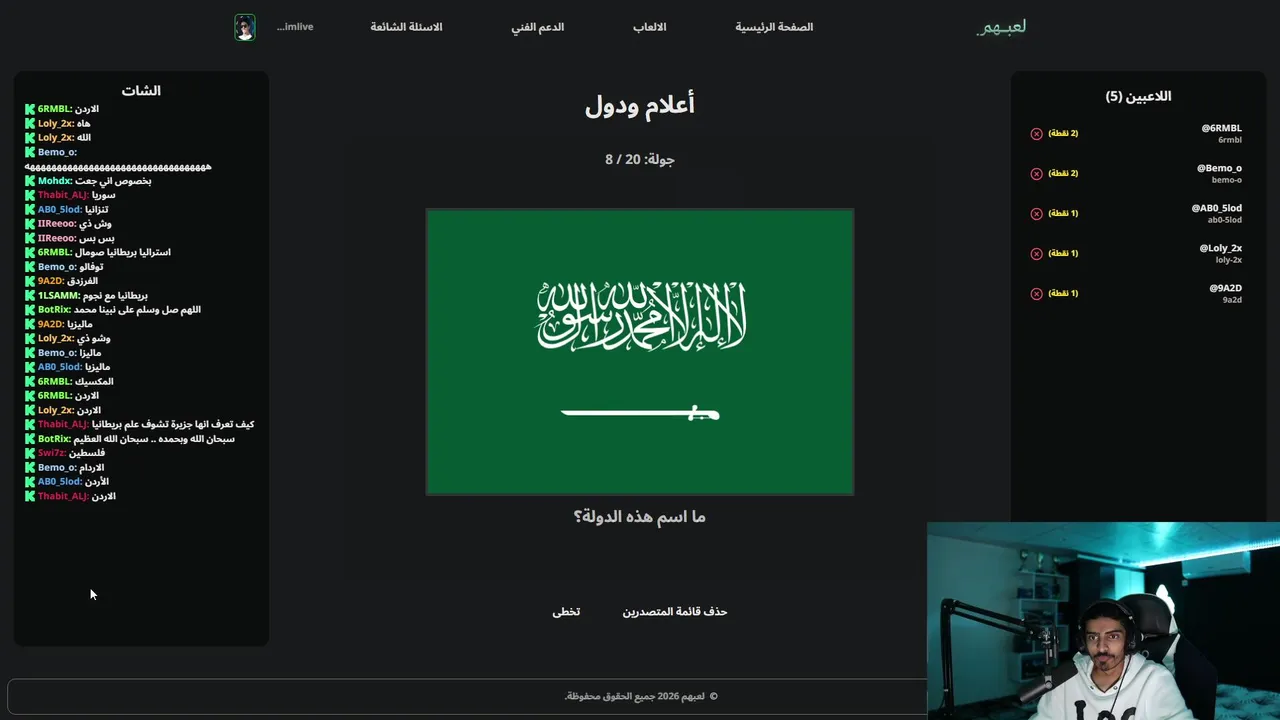This screenshot has width=1280, height=720.
Task: Click the Kick icon beside Bemo_o's الاردام message
Action: pos(30,467)
